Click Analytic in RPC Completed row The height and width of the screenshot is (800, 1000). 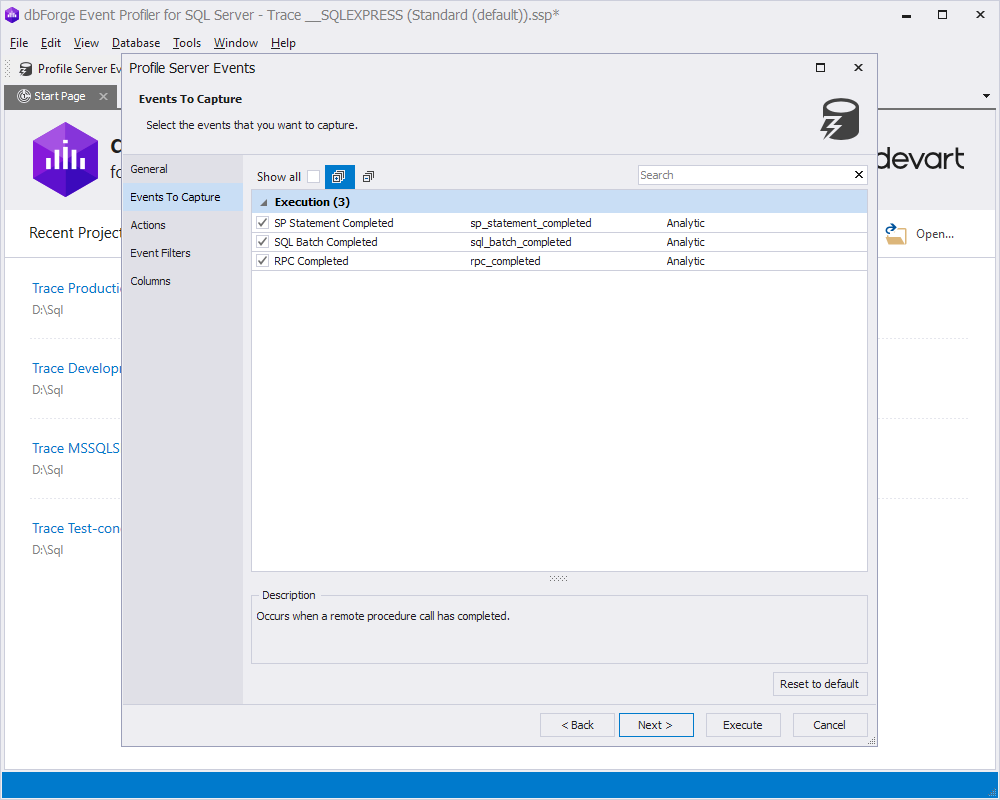(686, 261)
